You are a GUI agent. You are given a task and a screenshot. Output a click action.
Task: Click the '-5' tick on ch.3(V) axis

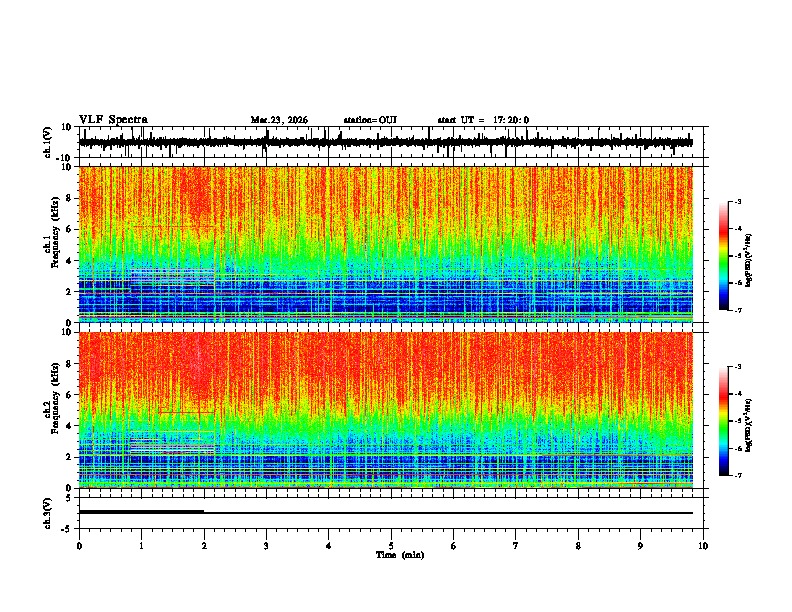point(67,529)
